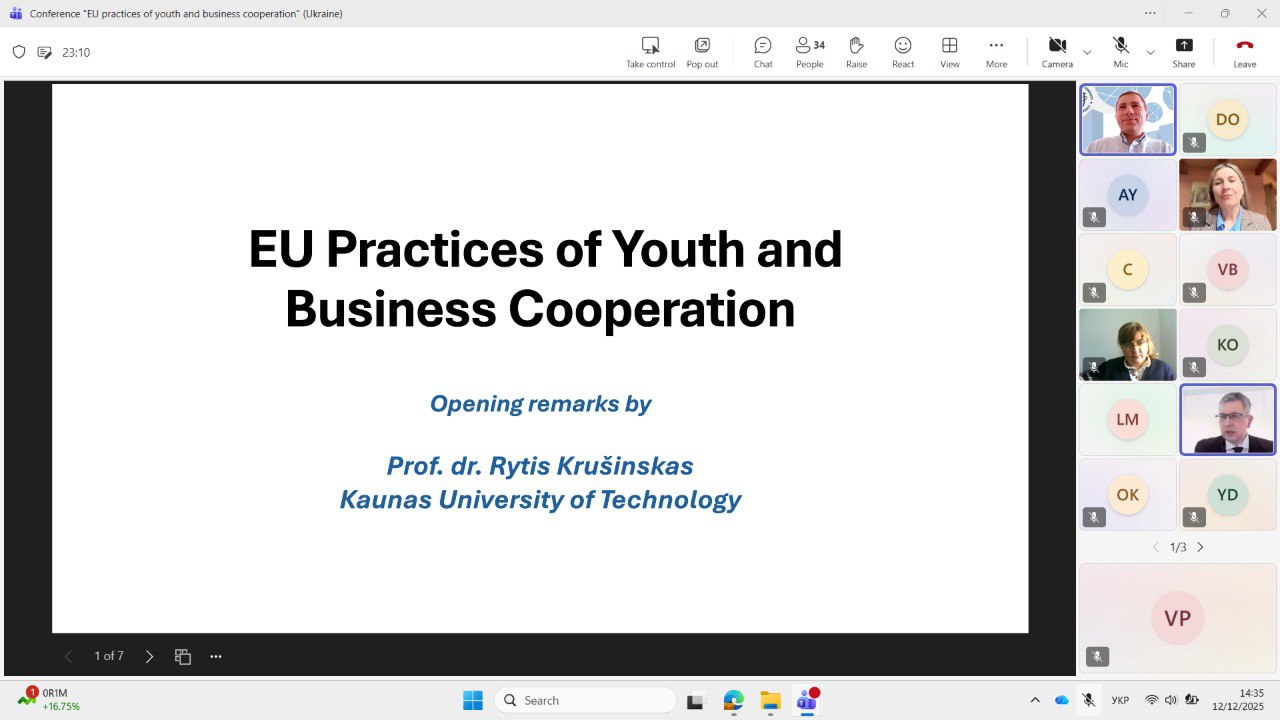Open the People participants list
This screenshot has height=720, width=1280.
coord(809,52)
